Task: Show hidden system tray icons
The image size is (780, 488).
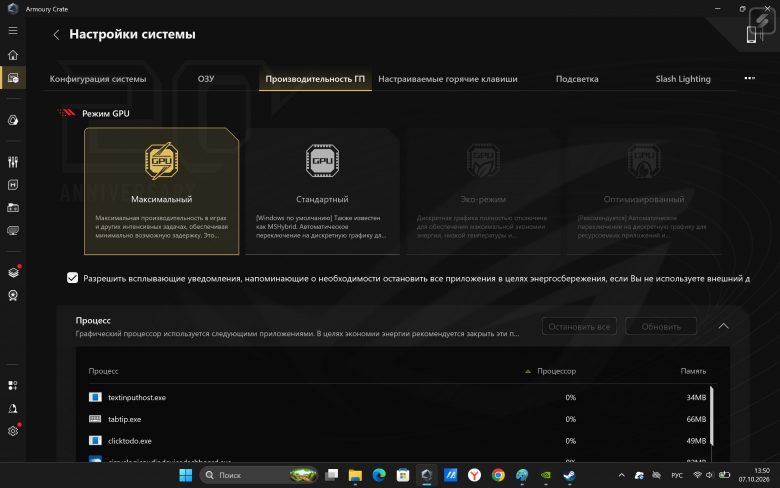Action: click(621, 476)
